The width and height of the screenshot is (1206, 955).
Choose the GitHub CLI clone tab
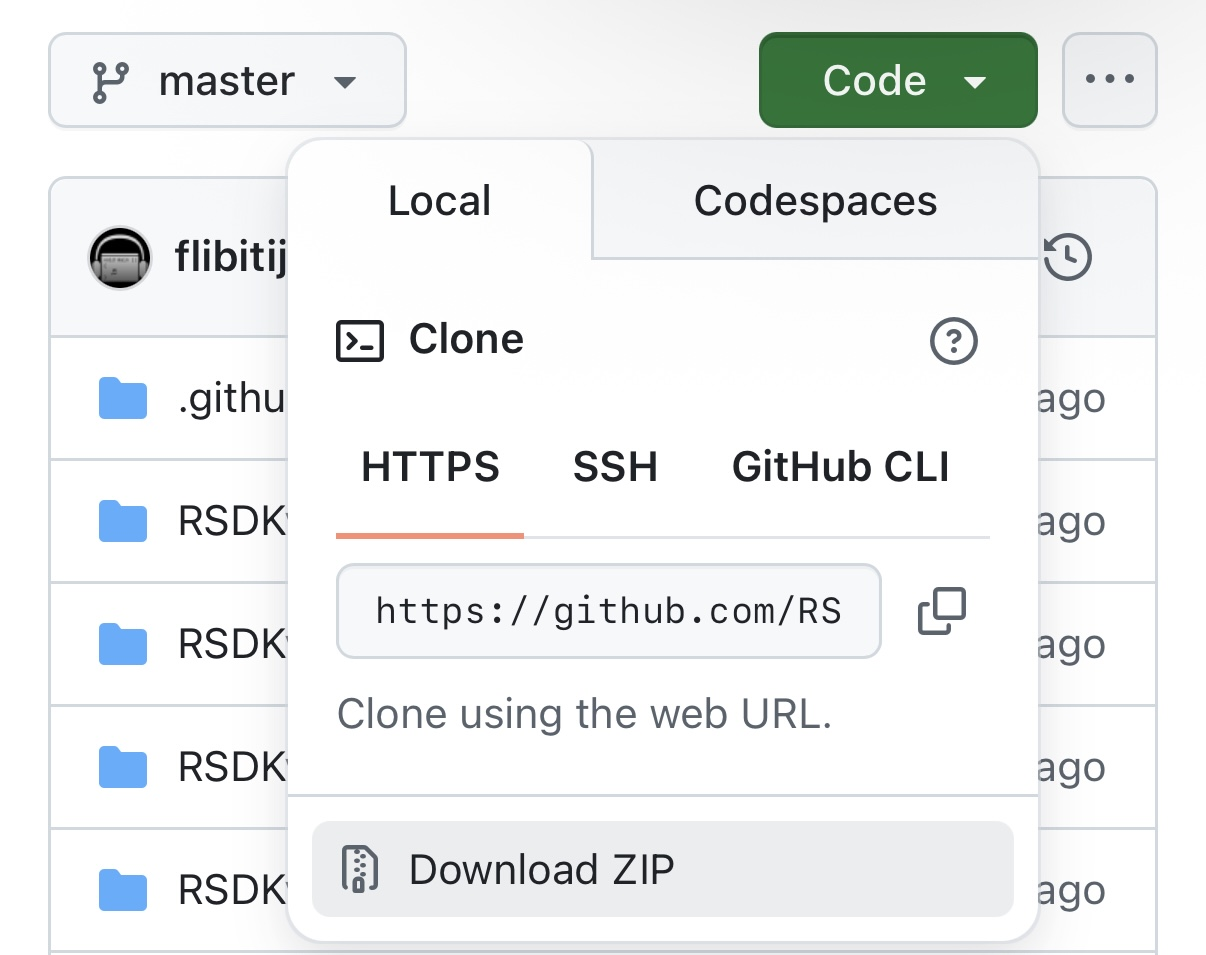tap(840, 467)
